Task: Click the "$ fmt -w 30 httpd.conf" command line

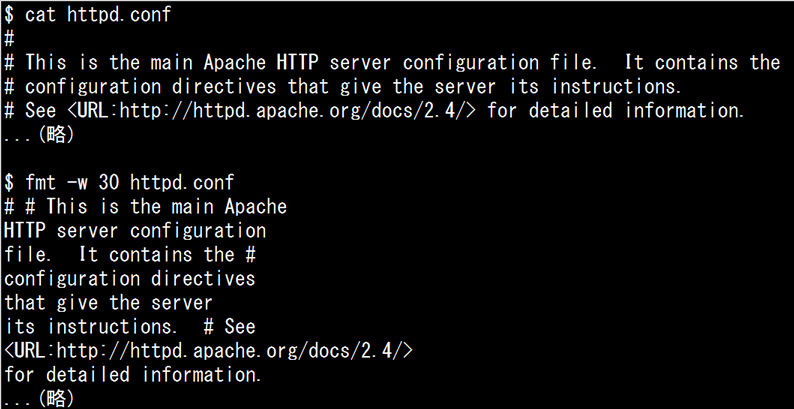Action: pos(129,182)
